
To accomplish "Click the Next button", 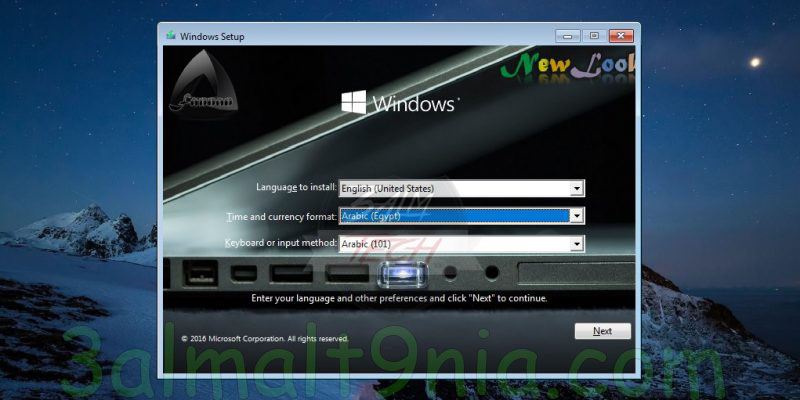I will 603,331.
